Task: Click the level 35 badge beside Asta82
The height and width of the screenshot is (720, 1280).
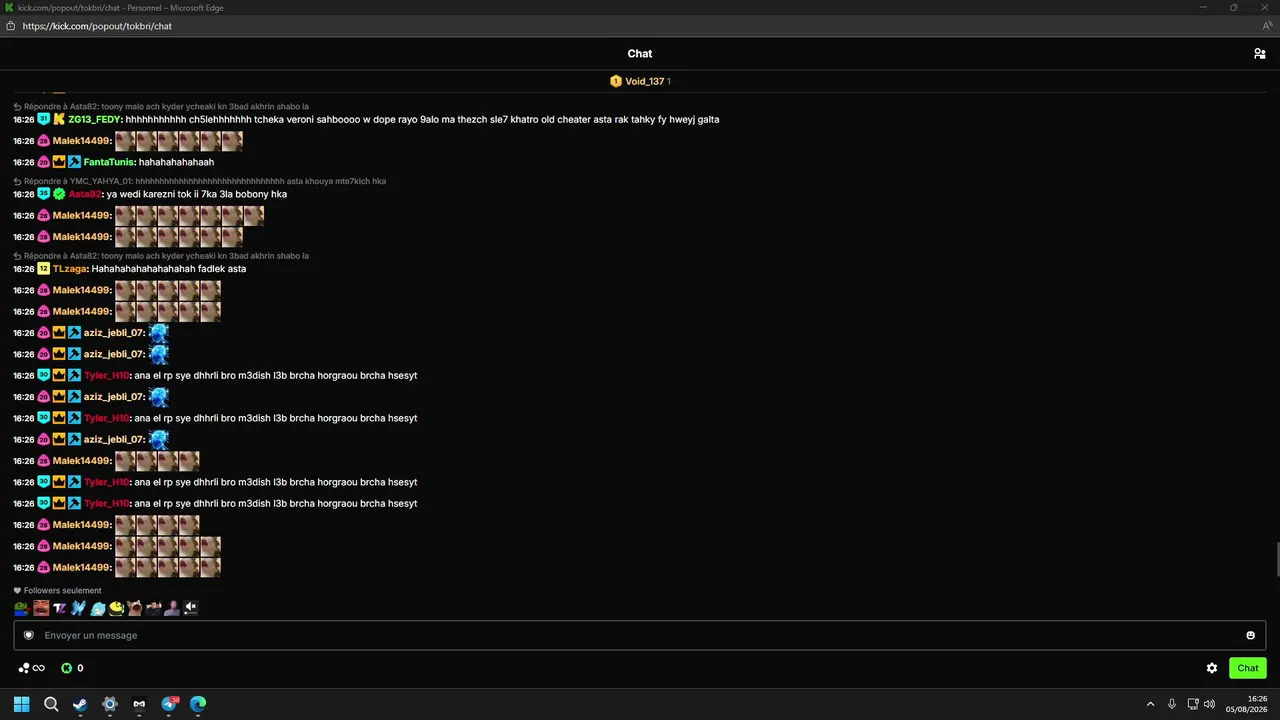Action: [44, 194]
